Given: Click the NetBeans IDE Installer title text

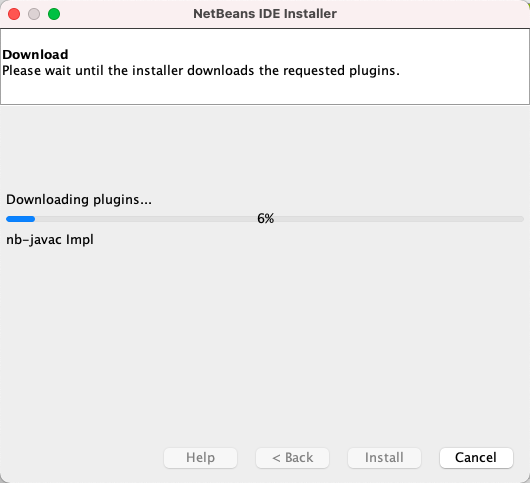Looking at the screenshot, I should 265,14.
